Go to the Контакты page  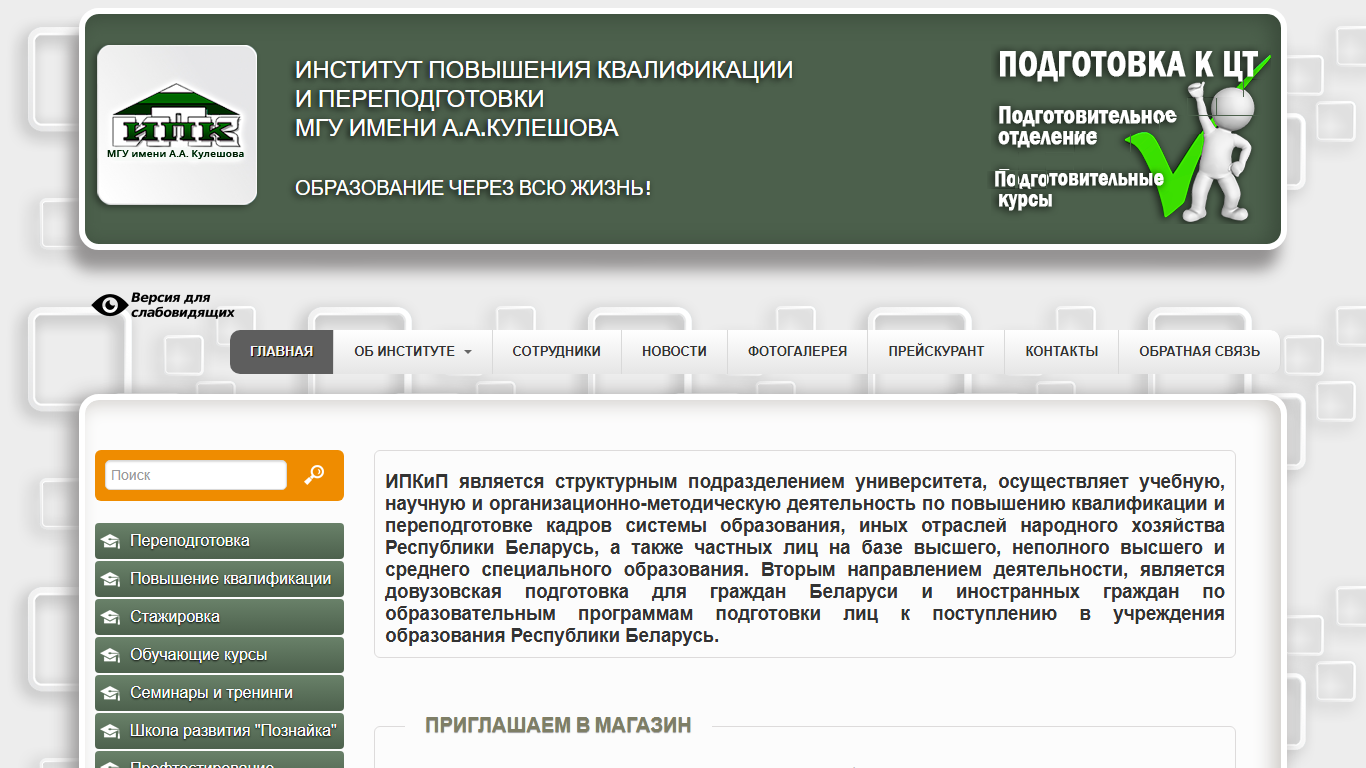1062,352
